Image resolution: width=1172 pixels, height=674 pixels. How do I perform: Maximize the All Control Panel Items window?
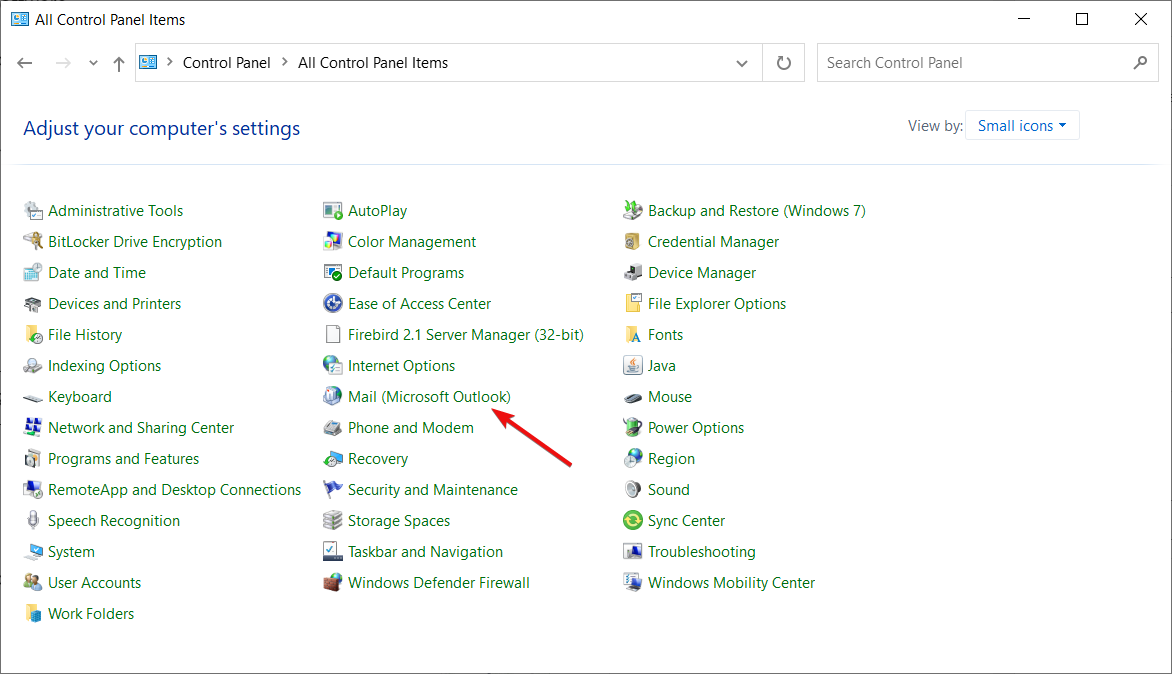pyautogui.click(x=1082, y=19)
